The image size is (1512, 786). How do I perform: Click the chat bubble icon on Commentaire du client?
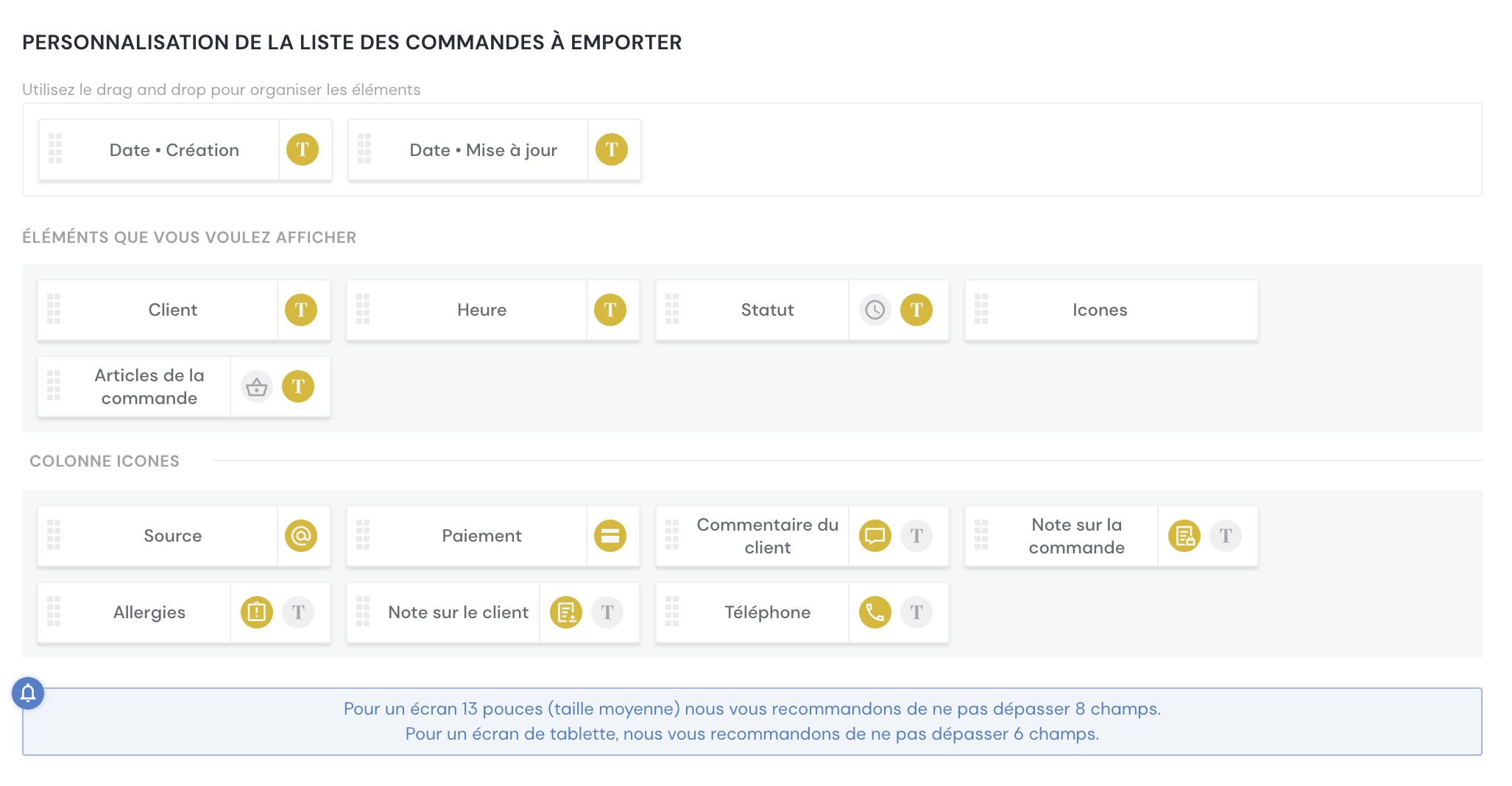click(875, 536)
